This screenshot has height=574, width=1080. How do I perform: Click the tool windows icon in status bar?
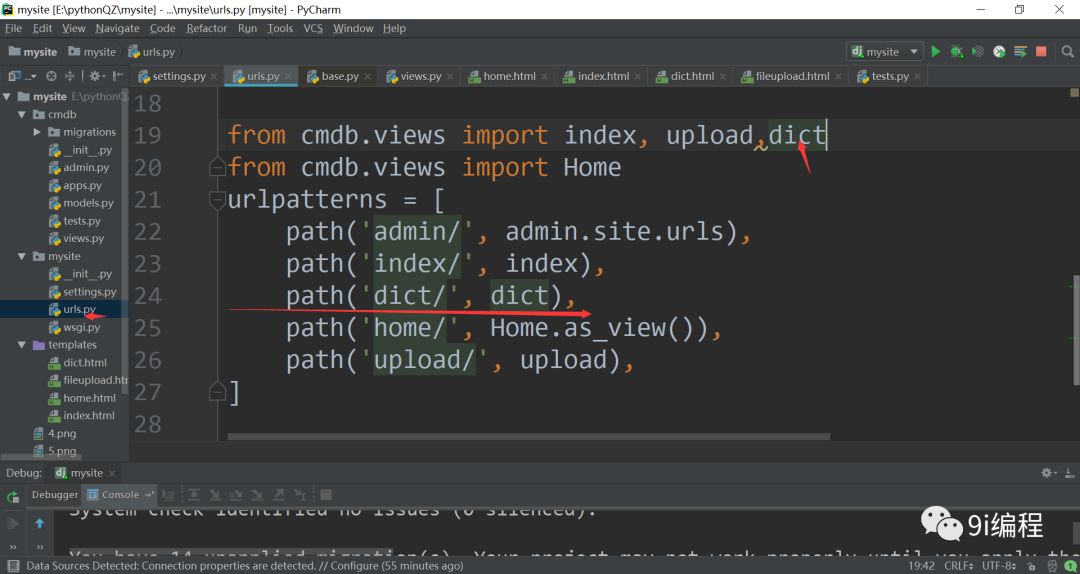12,566
